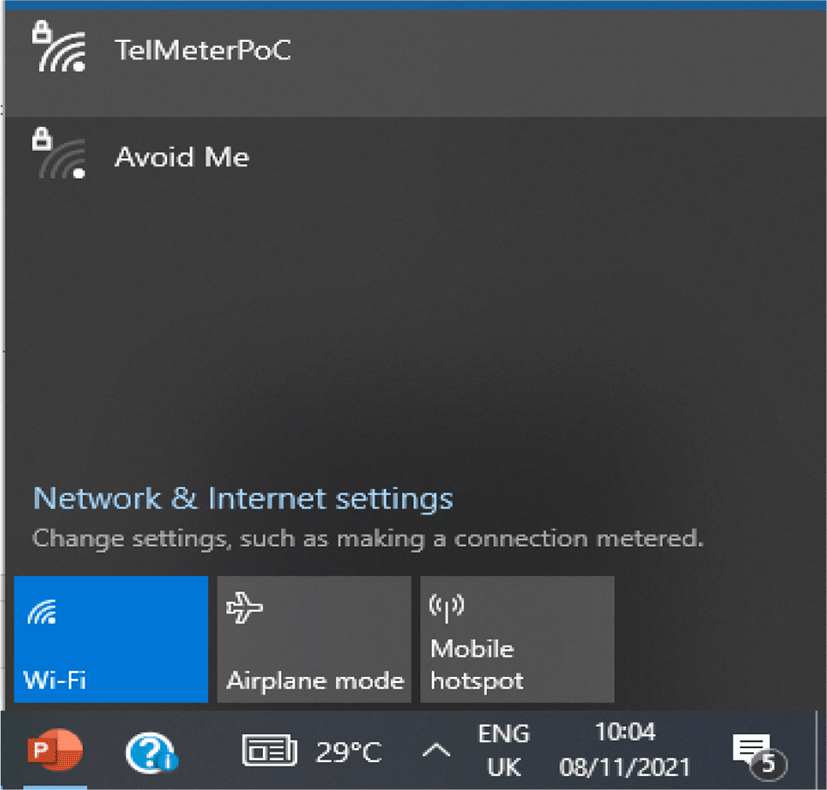Open the notification Action Center icon

[756, 752]
